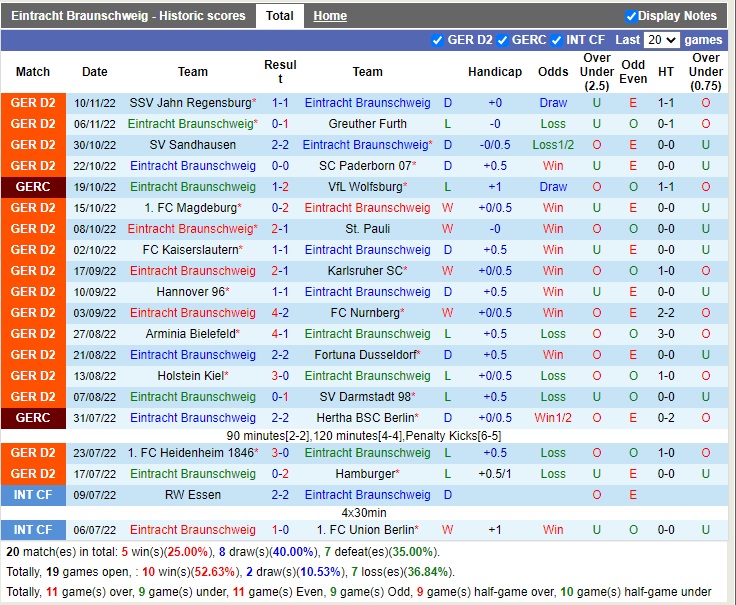Open the 0-2 result on 15/10/22
The image size is (736, 605).
280,208
